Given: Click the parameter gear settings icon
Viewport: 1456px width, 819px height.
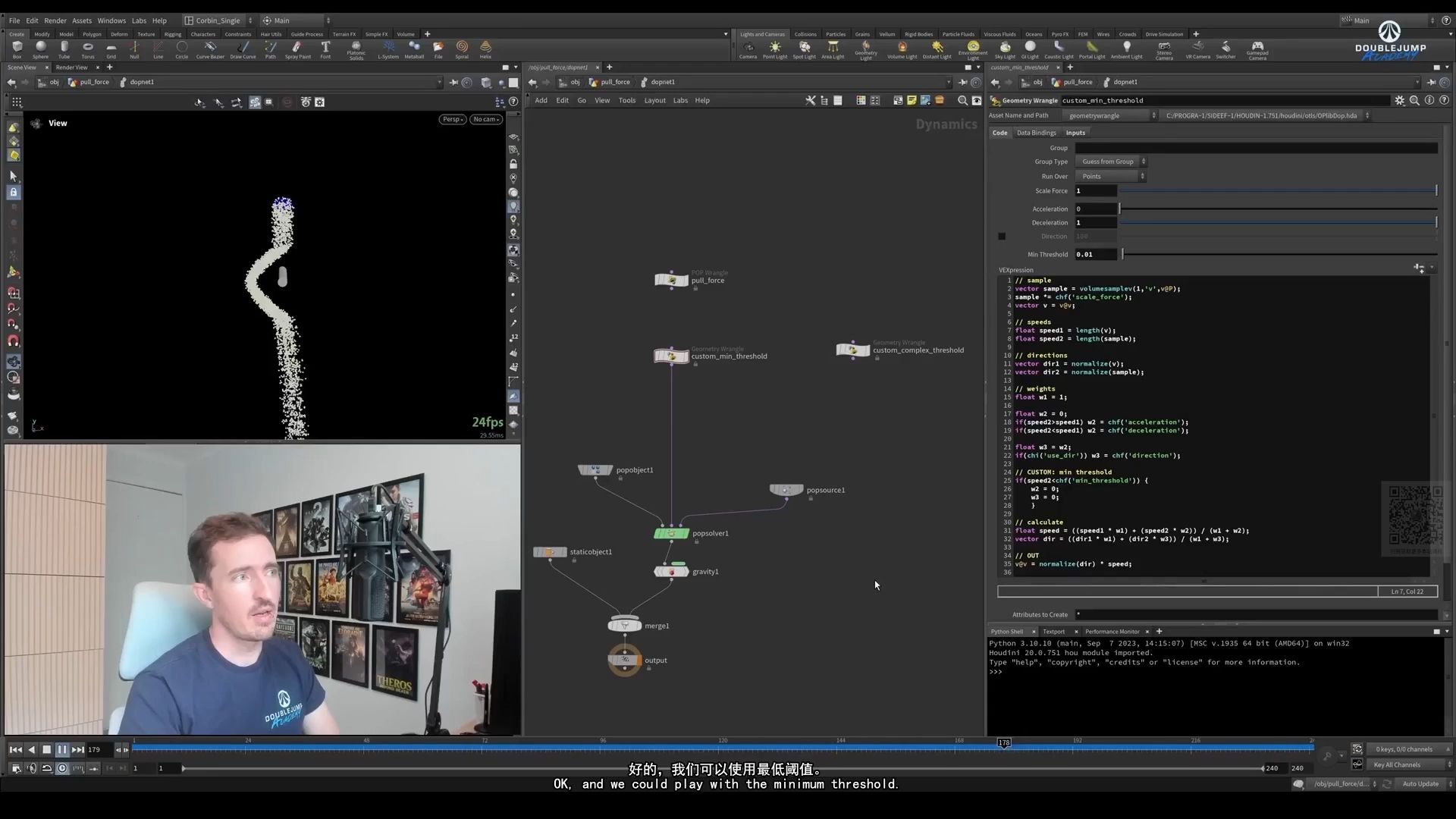Looking at the screenshot, I should click(x=1399, y=100).
